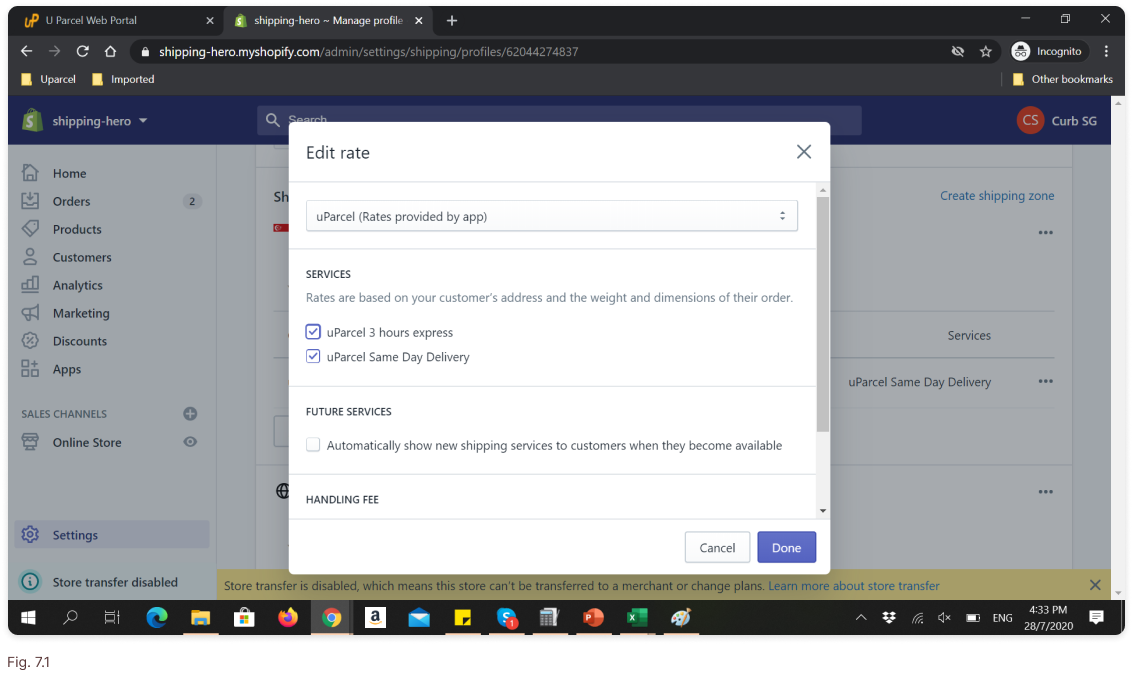Go to the browser home page
Viewport: 1133px width, 673px height.
pos(110,51)
